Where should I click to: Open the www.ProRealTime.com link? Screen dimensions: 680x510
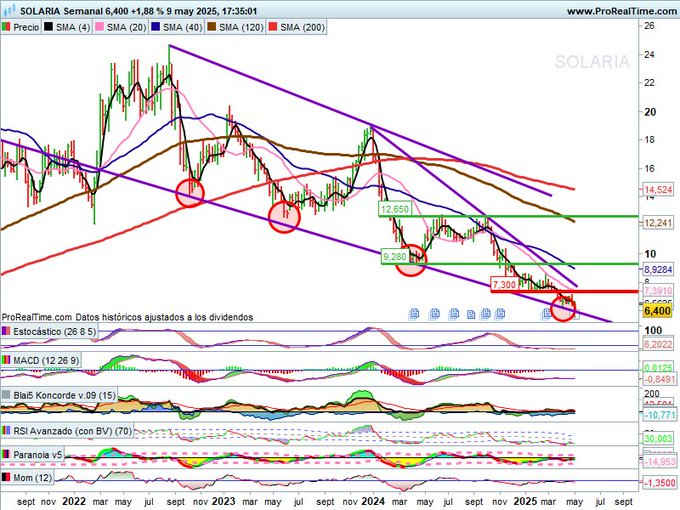pos(621,11)
